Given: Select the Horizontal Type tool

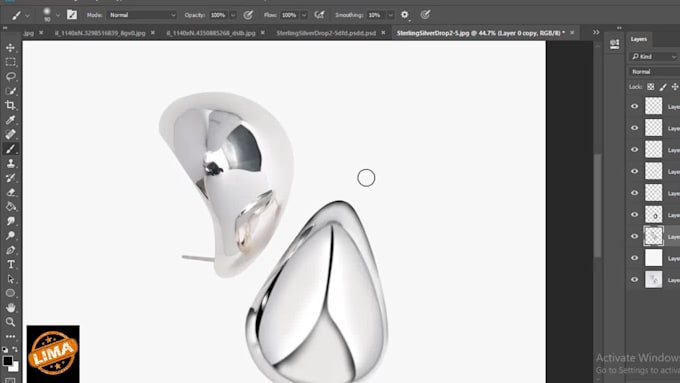Looking at the screenshot, I should [10, 265].
